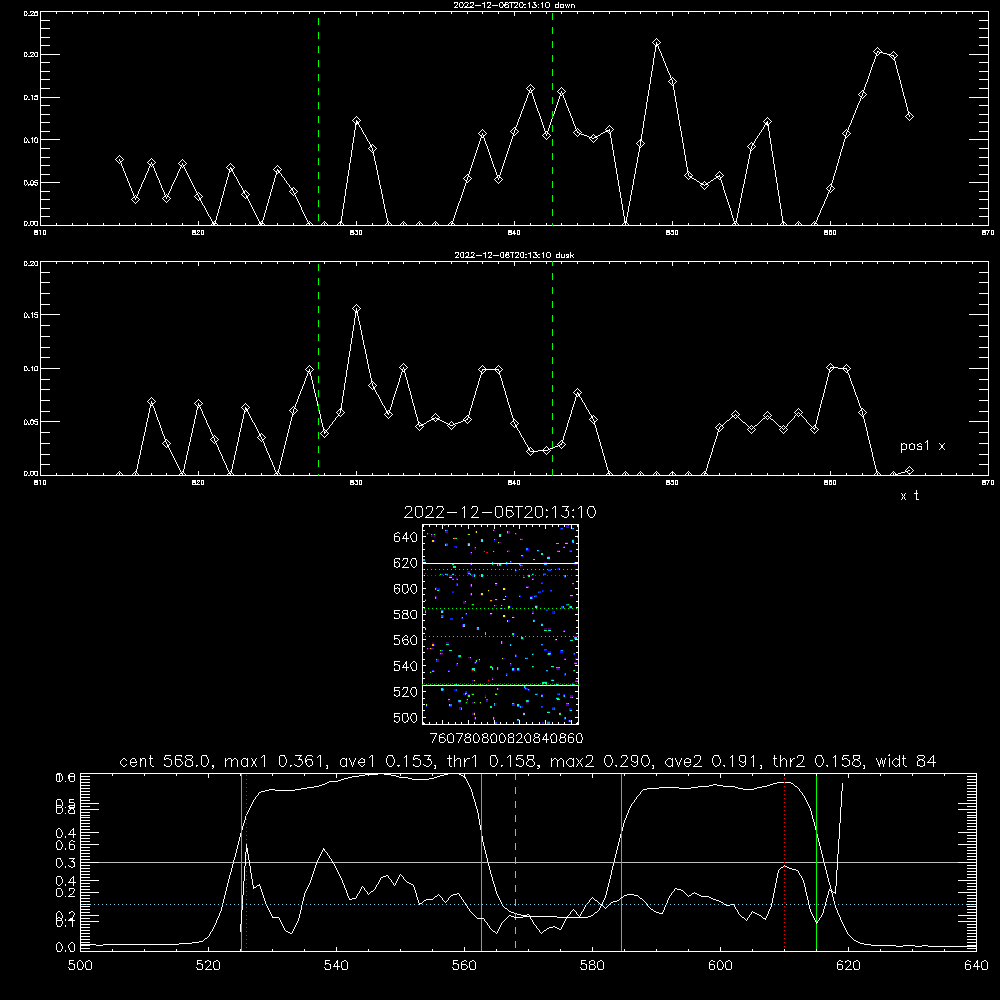Click the solid green line near 563 in bottom plot
Screen dimensions: 1000x1000
(x=482, y=861)
